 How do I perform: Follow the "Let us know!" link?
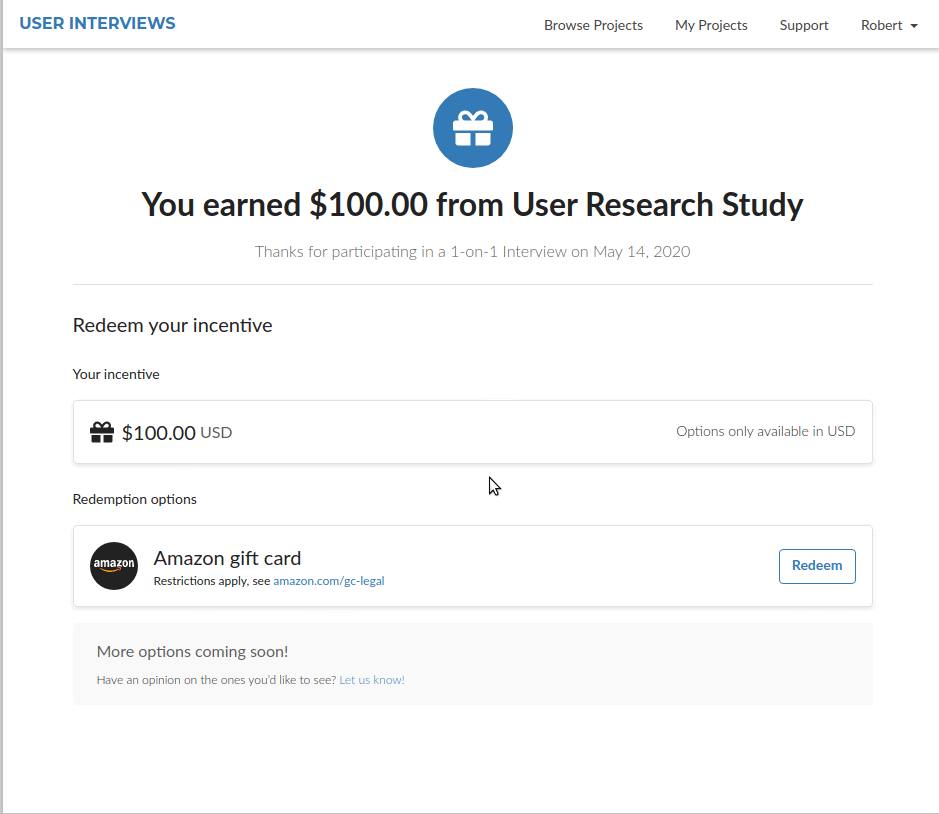coord(372,680)
